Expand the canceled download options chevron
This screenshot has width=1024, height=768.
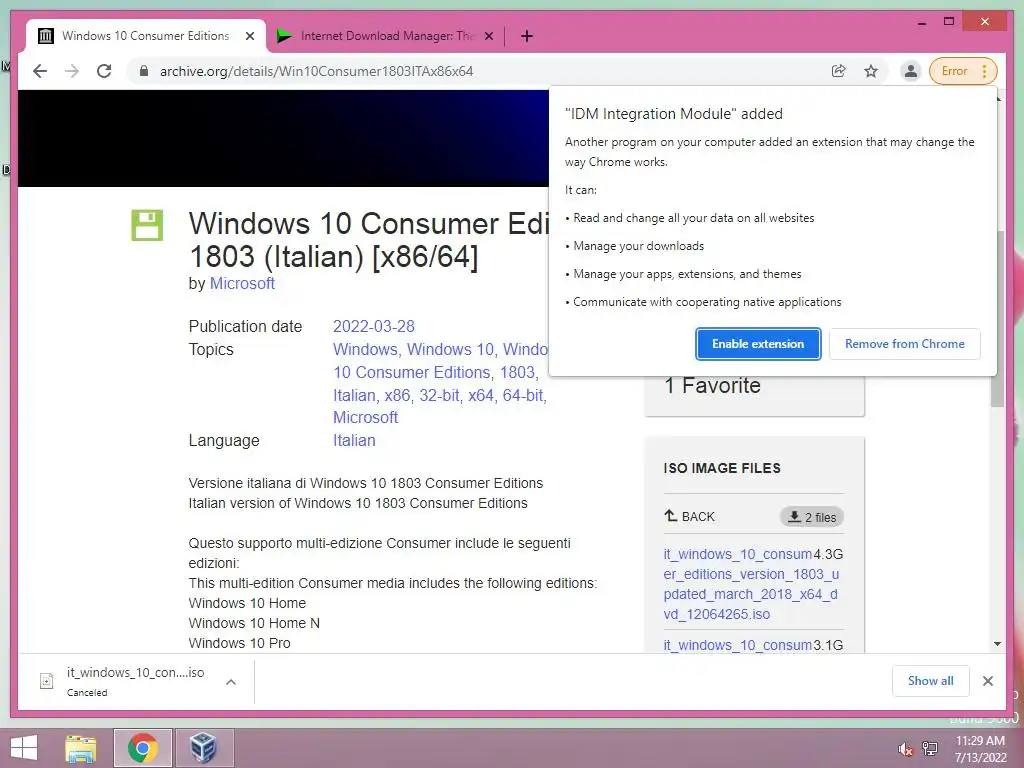(231, 682)
